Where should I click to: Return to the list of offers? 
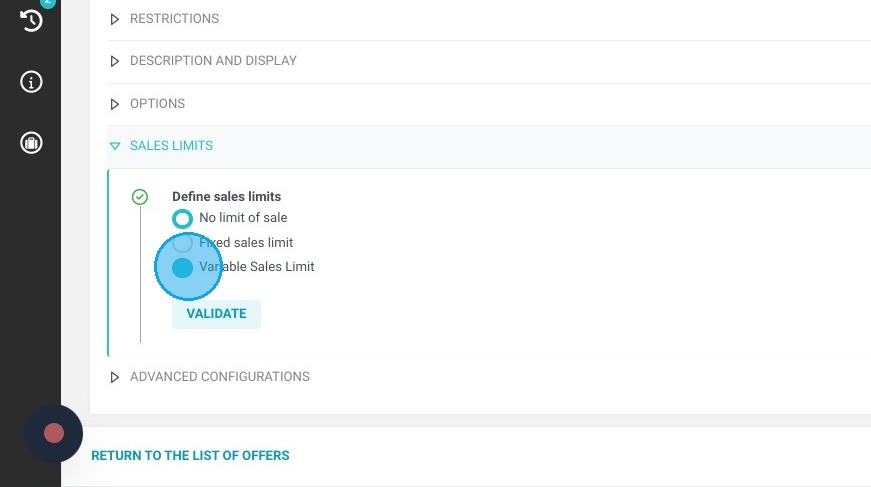[x=190, y=455]
